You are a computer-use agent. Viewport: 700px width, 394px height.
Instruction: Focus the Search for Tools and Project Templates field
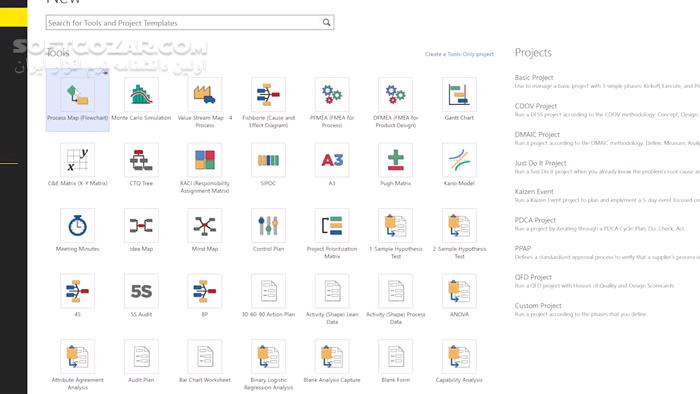tap(190, 22)
